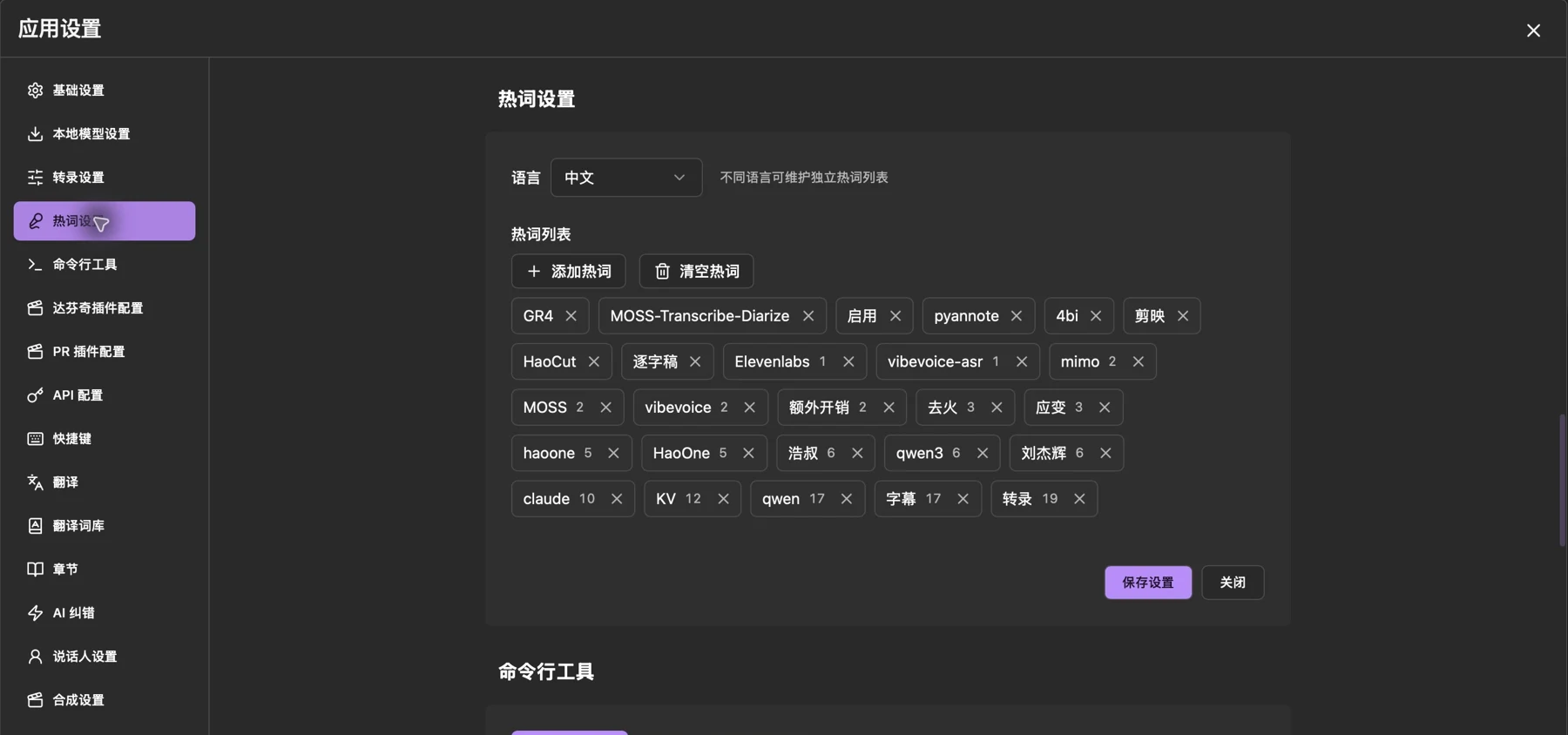Screen dimensions: 1568x735
Task: Click the 关闭 button
Action: [x=1233, y=583]
